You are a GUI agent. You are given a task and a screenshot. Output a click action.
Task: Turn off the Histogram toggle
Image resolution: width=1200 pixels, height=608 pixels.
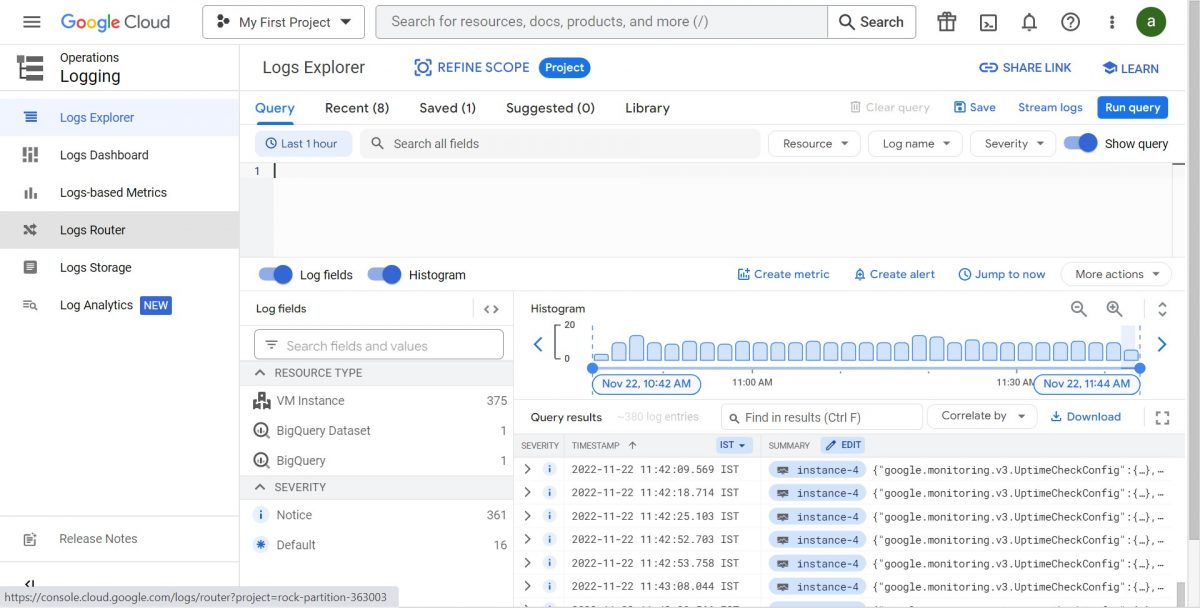point(385,274)
